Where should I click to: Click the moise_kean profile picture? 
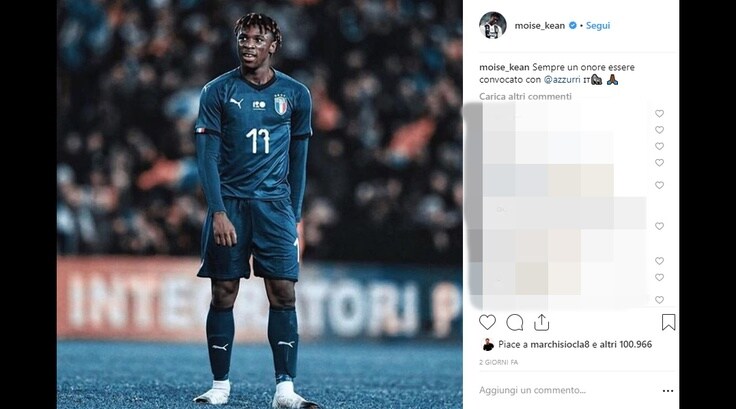[492, 25]
